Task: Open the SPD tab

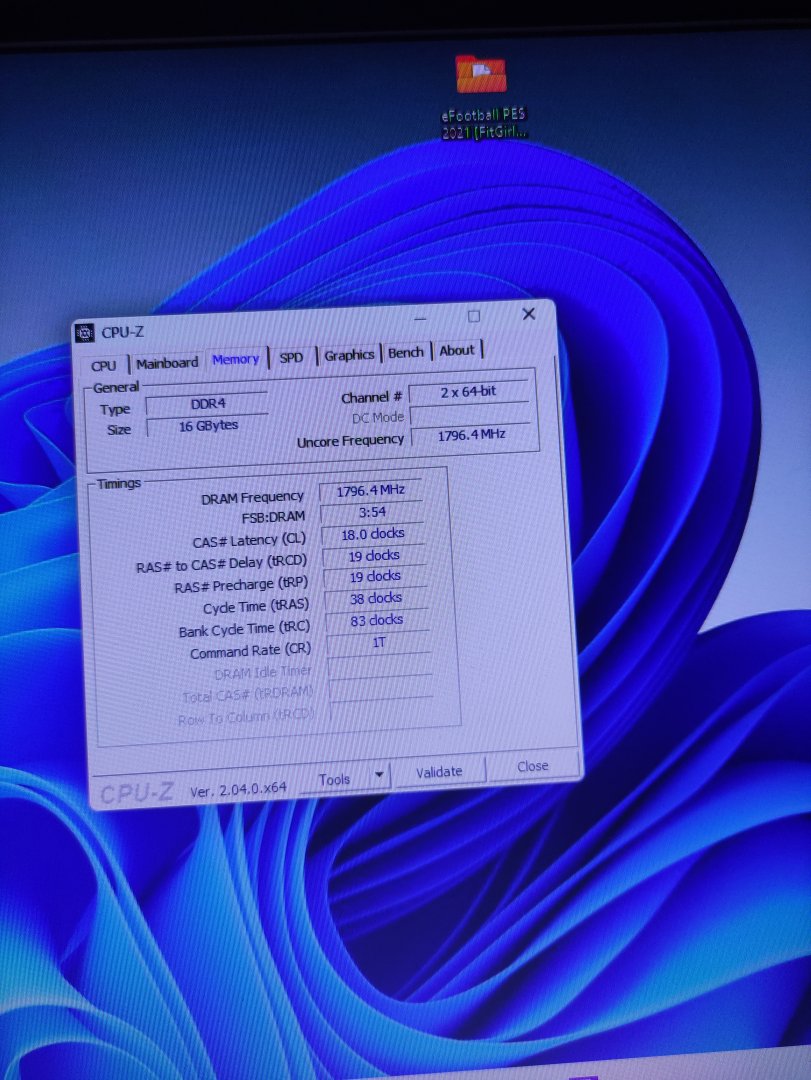Action: point(291,357)
